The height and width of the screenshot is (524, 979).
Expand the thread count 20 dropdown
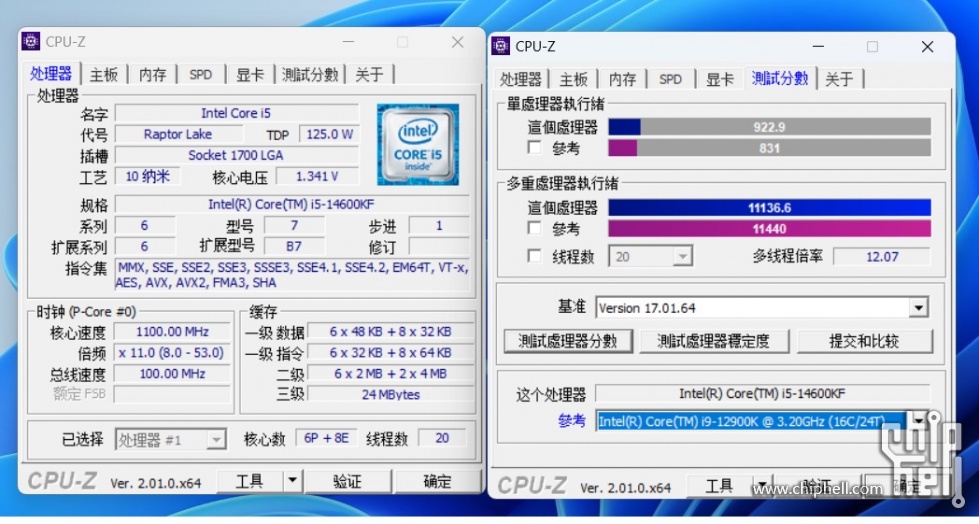(x=682, y=257)
